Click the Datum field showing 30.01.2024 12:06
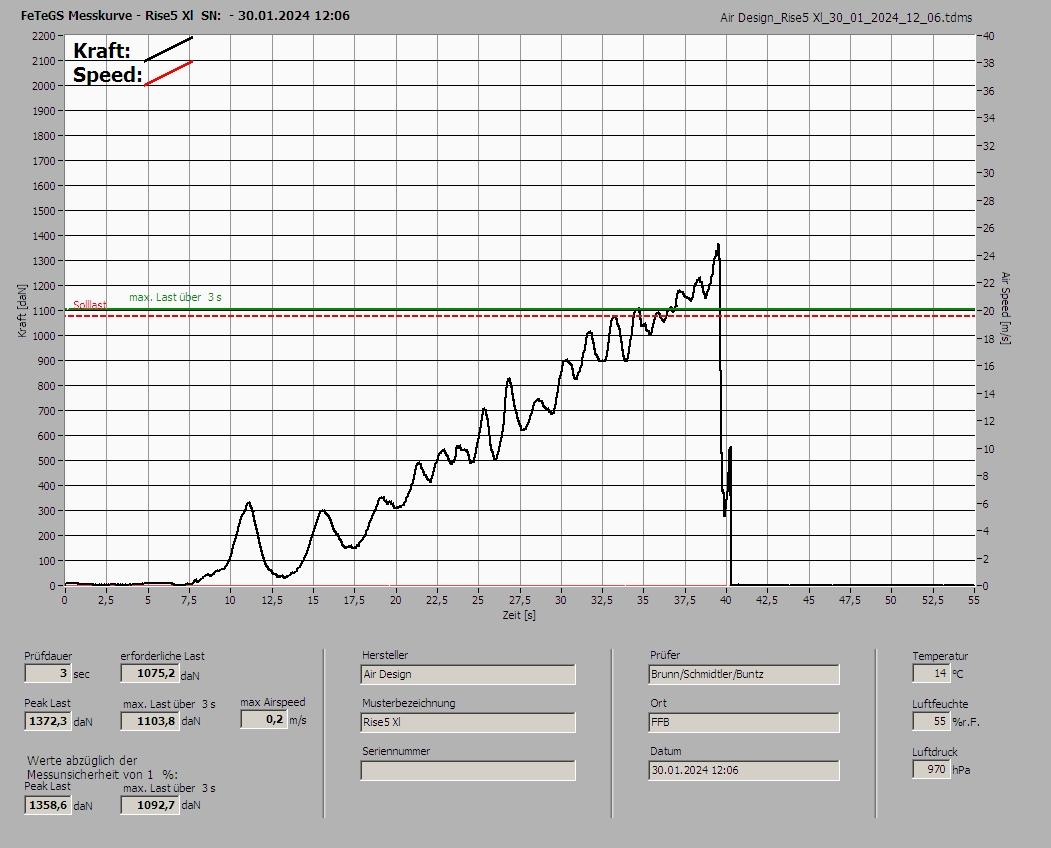 743,770
